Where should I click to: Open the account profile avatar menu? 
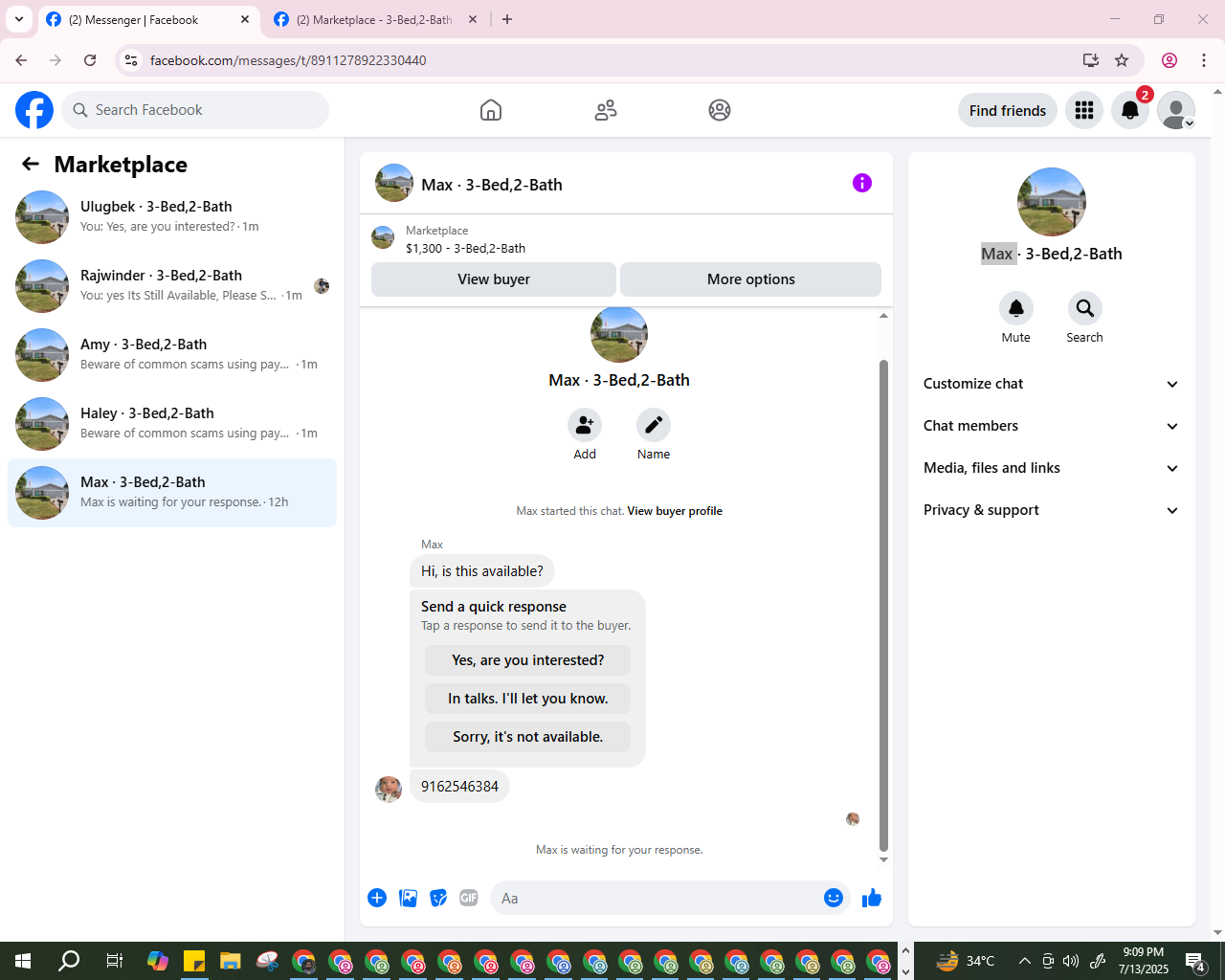pyautogui.click(x=1176, y=110)
